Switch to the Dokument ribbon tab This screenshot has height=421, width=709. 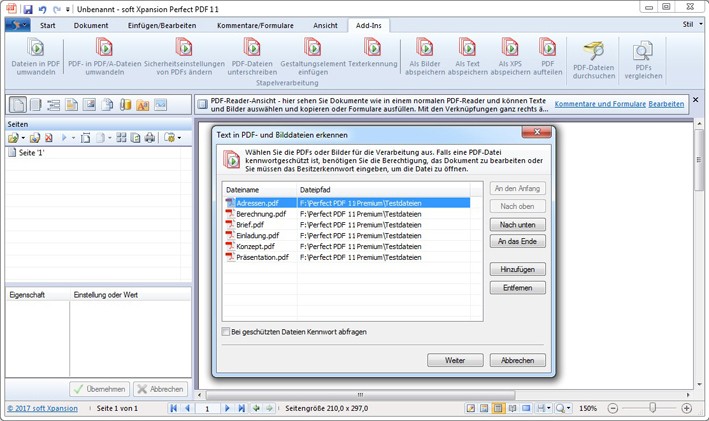(91, 24)
